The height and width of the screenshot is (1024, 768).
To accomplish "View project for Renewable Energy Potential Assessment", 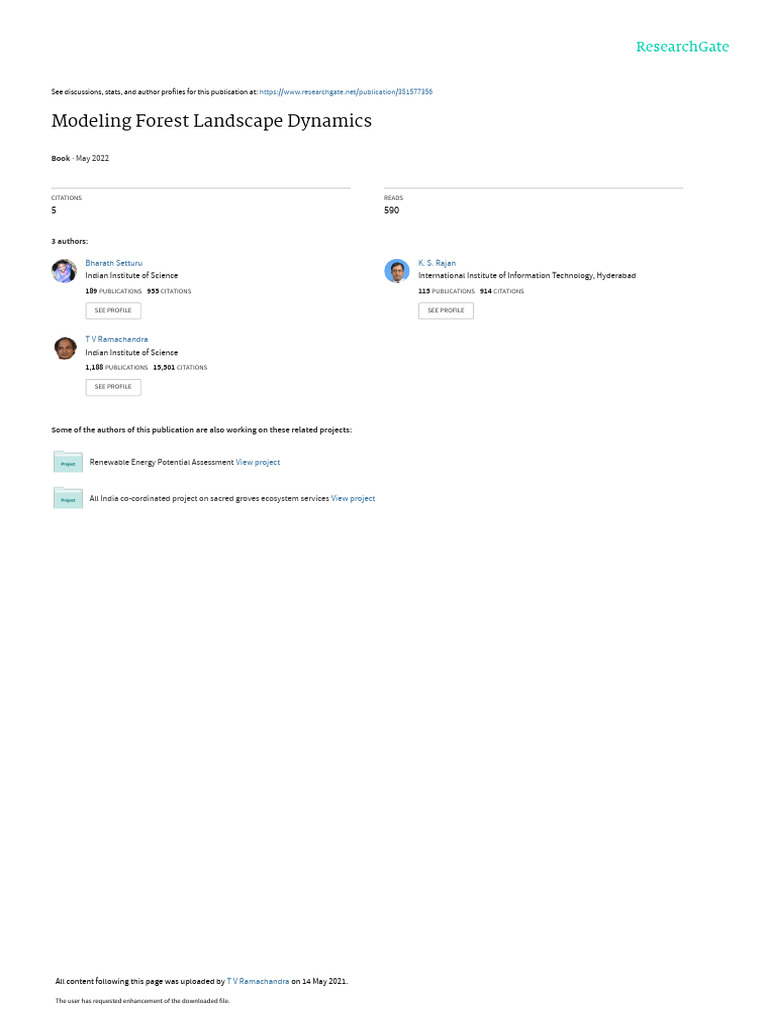I will click(x=258, y=462).
